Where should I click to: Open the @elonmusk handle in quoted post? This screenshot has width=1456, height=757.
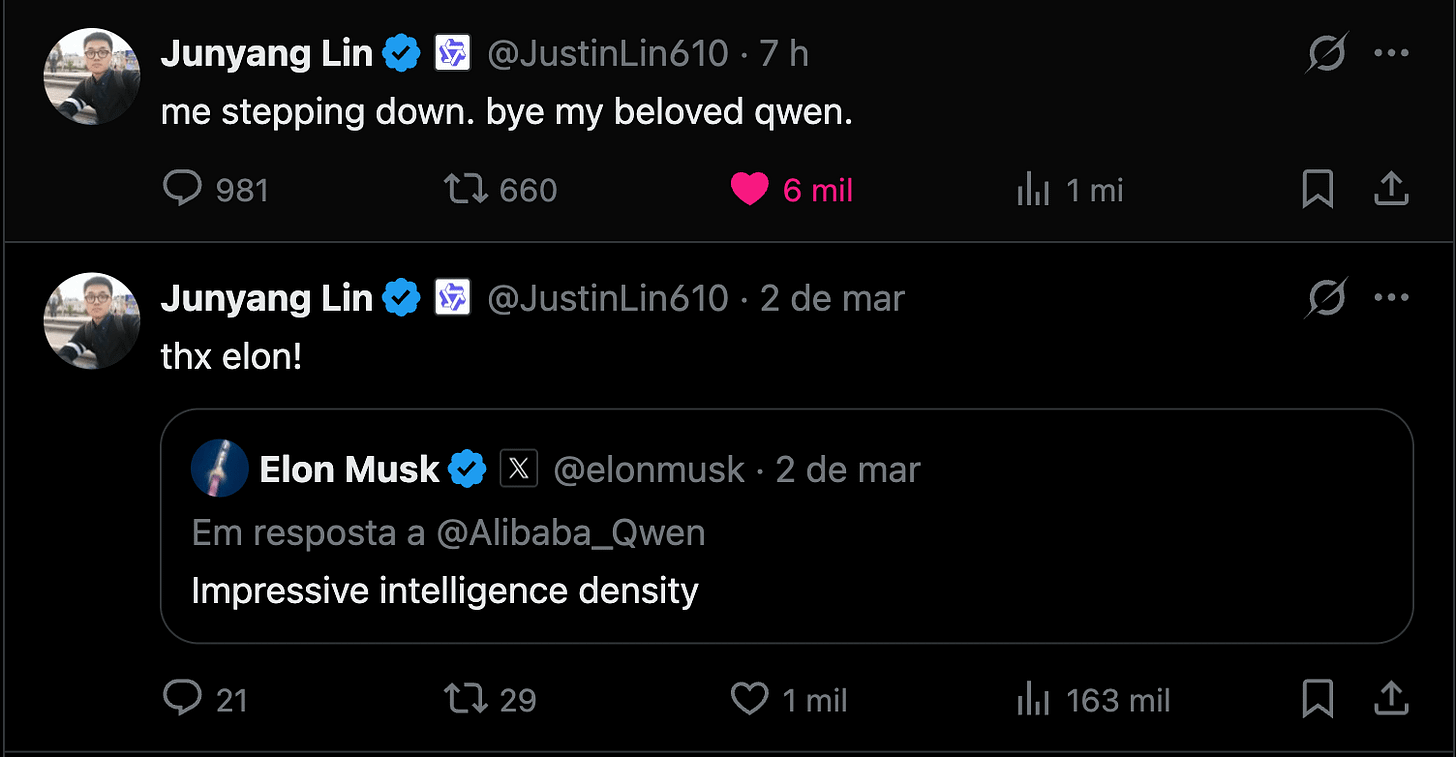[649, 469]
